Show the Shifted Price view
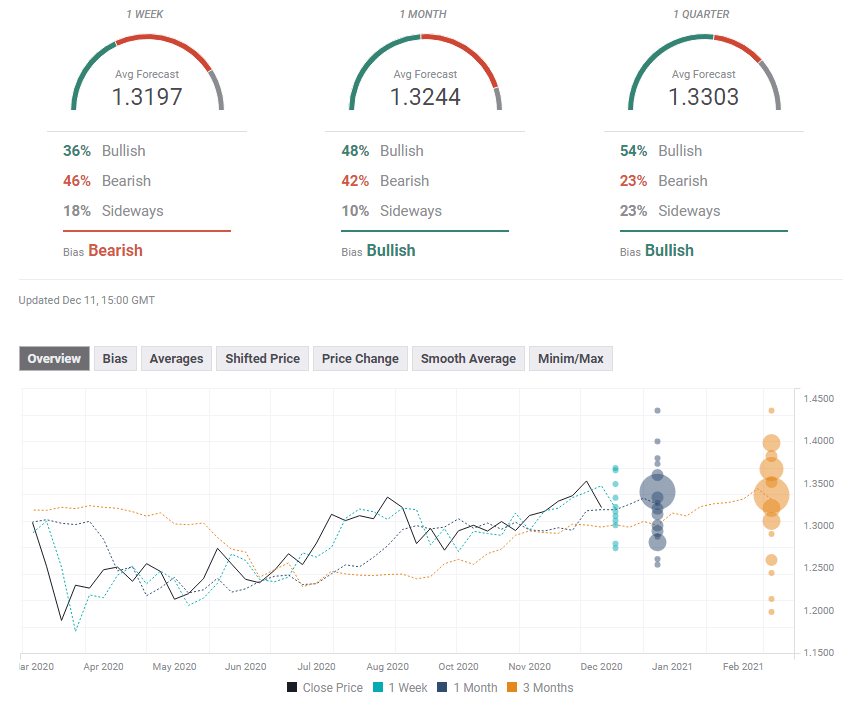Screen dimensions: 863x708 pyautogui.click(x=262, y=358)
